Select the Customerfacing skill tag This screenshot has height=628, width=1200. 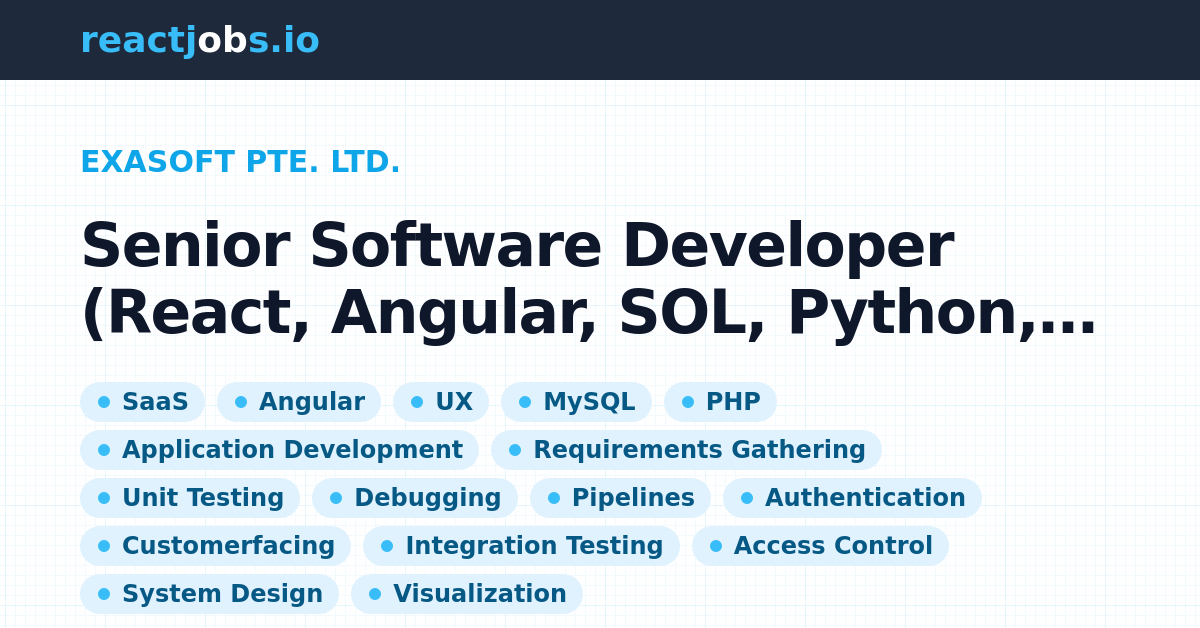(x=216, y=546)
